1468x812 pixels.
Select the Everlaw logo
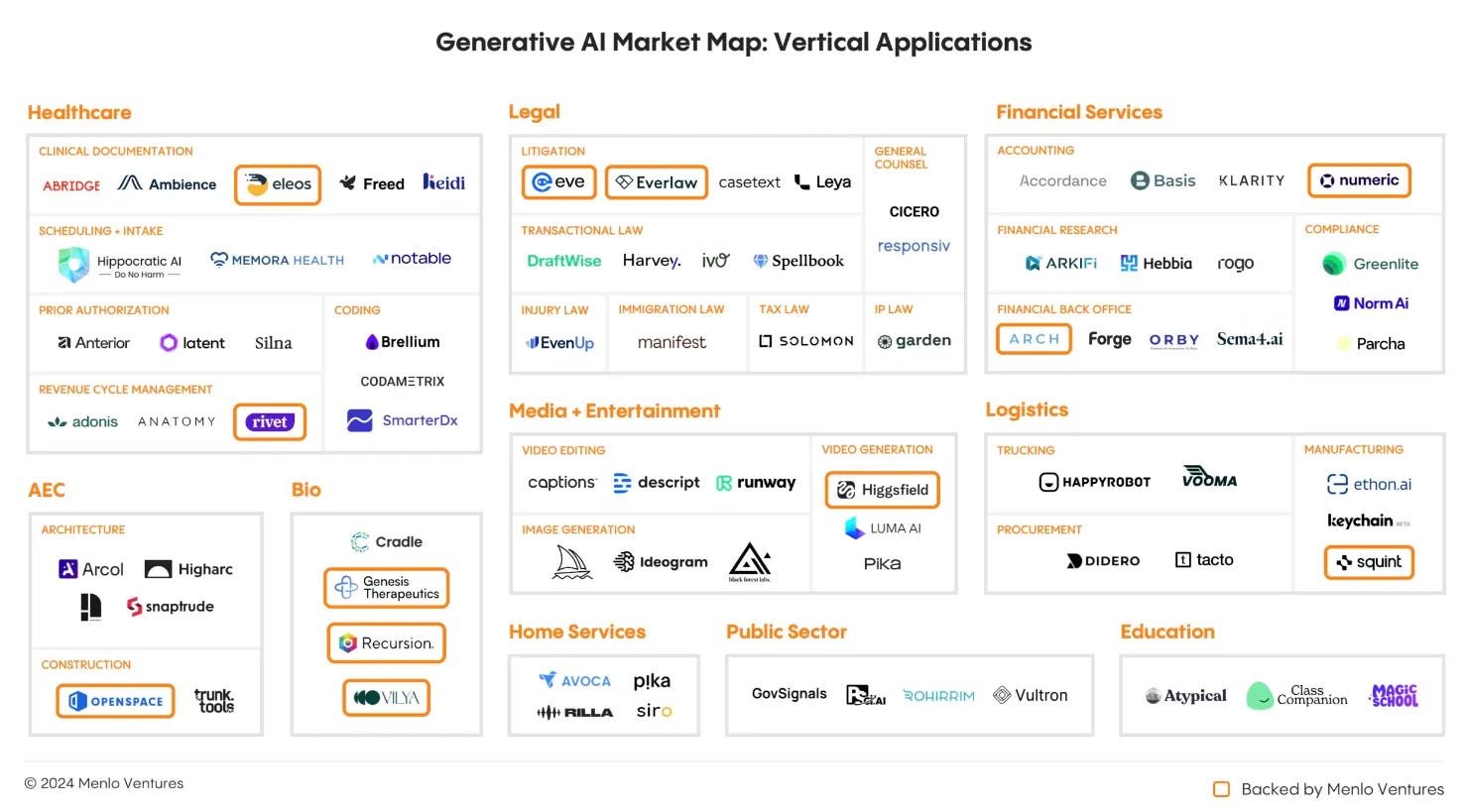click(x=657, y=182)
